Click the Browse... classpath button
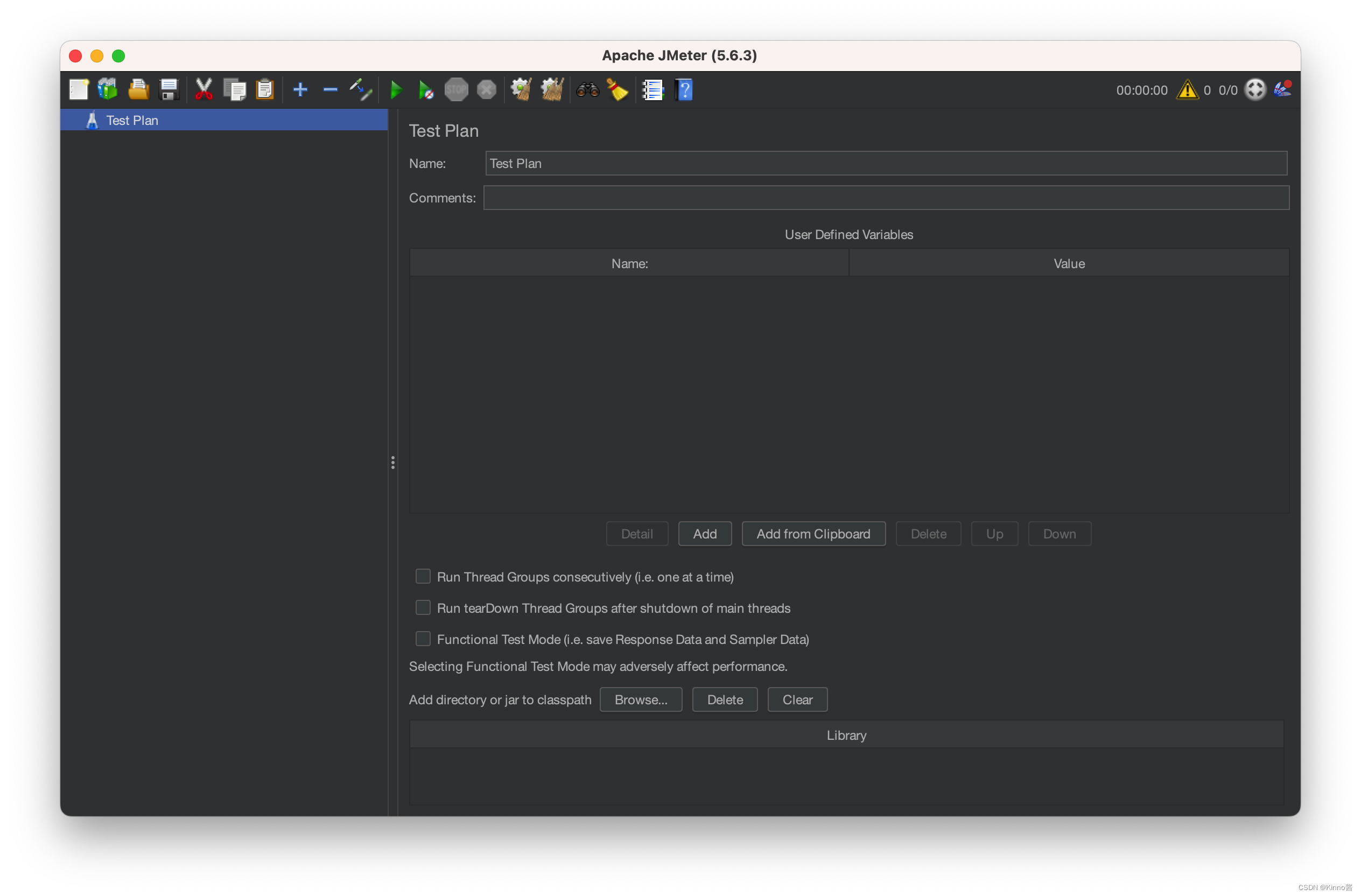Screen dimensions: 1361x896 pos(641,699)
